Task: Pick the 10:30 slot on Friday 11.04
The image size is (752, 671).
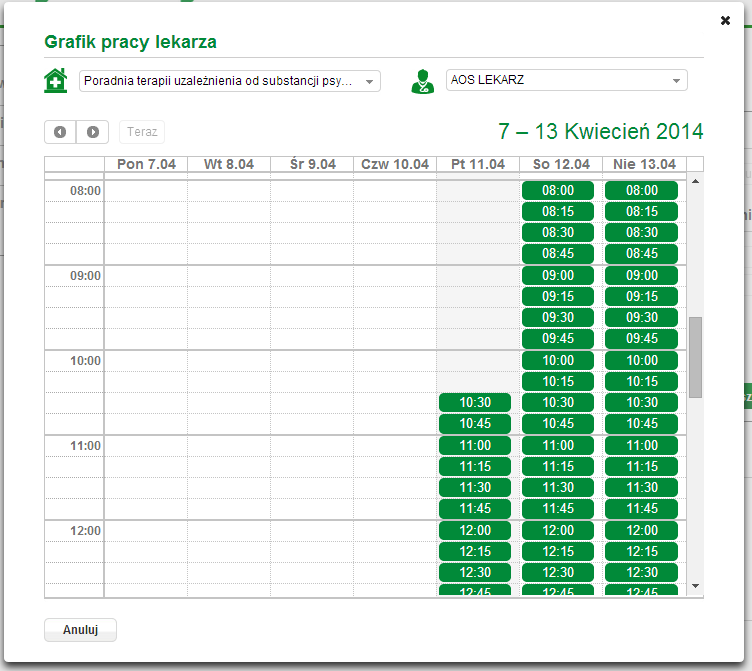Action: coord(475,402)
